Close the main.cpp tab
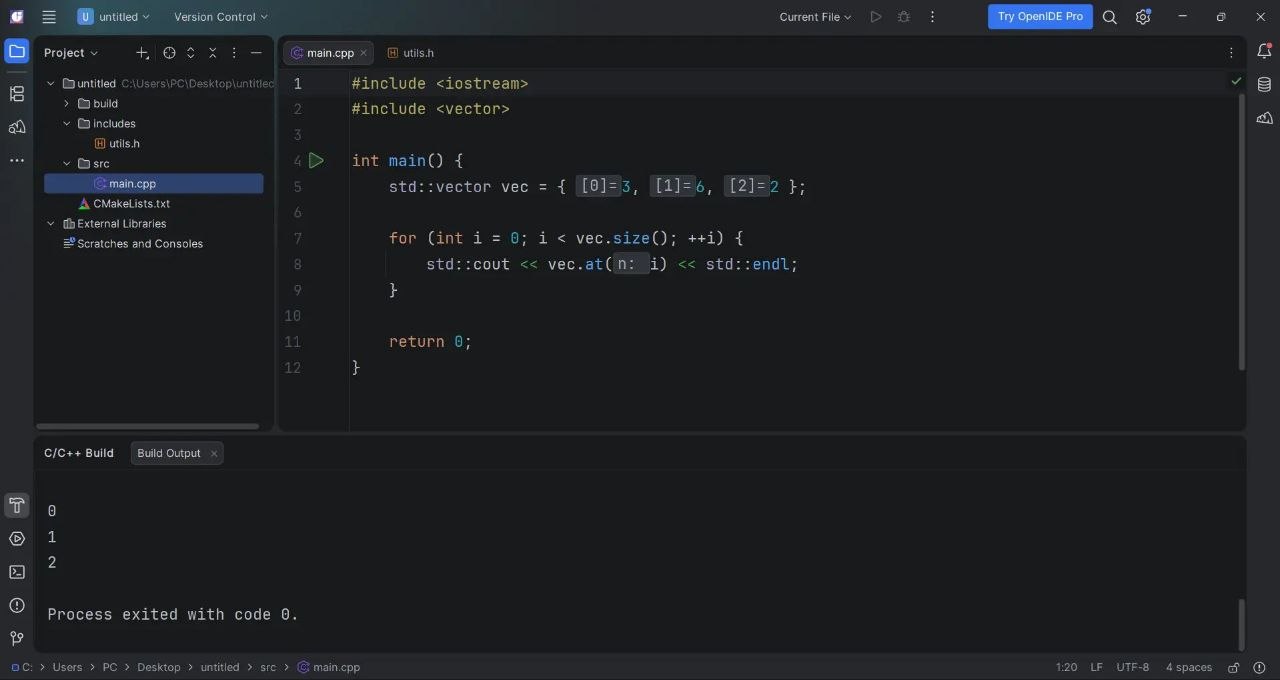The width and height of the screenshot is (1280, 680). click(363, 53)
